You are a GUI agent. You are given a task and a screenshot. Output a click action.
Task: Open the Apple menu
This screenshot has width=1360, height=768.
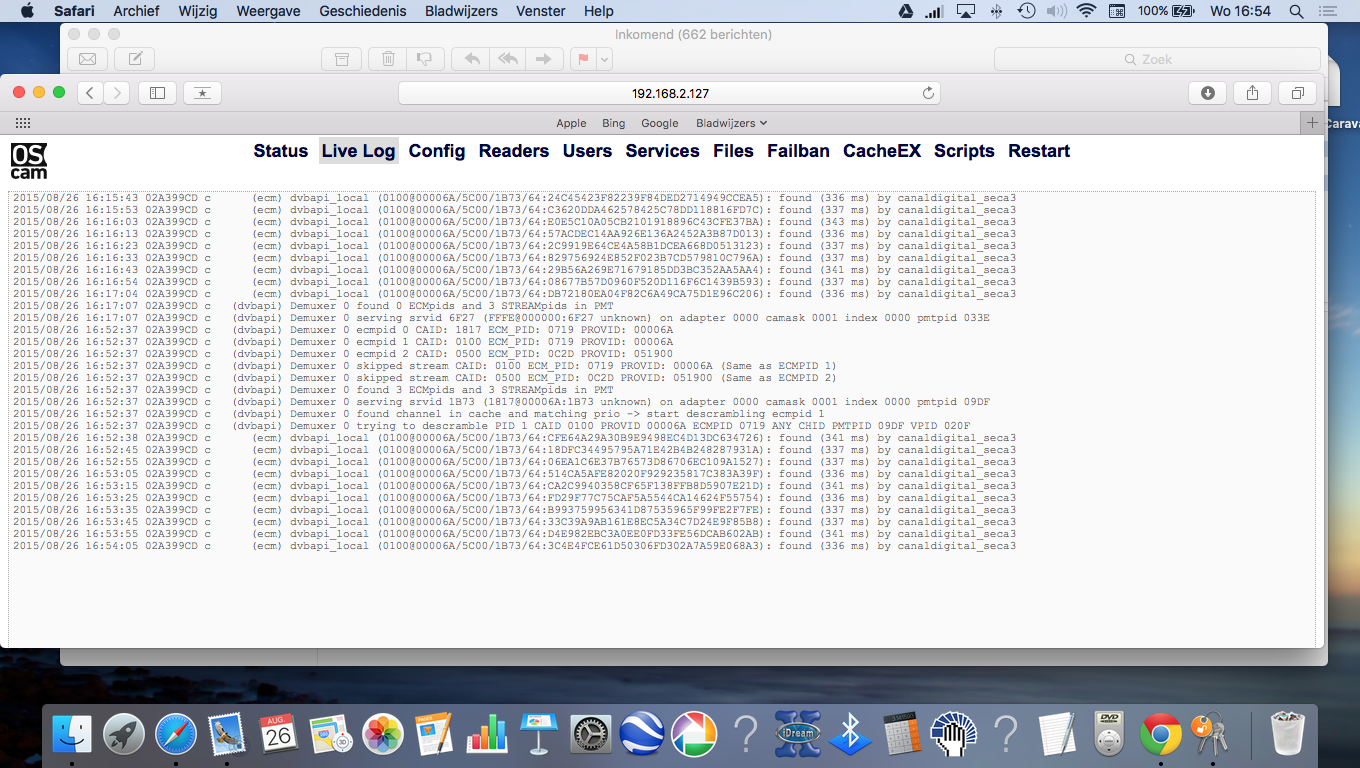[27, 11]
